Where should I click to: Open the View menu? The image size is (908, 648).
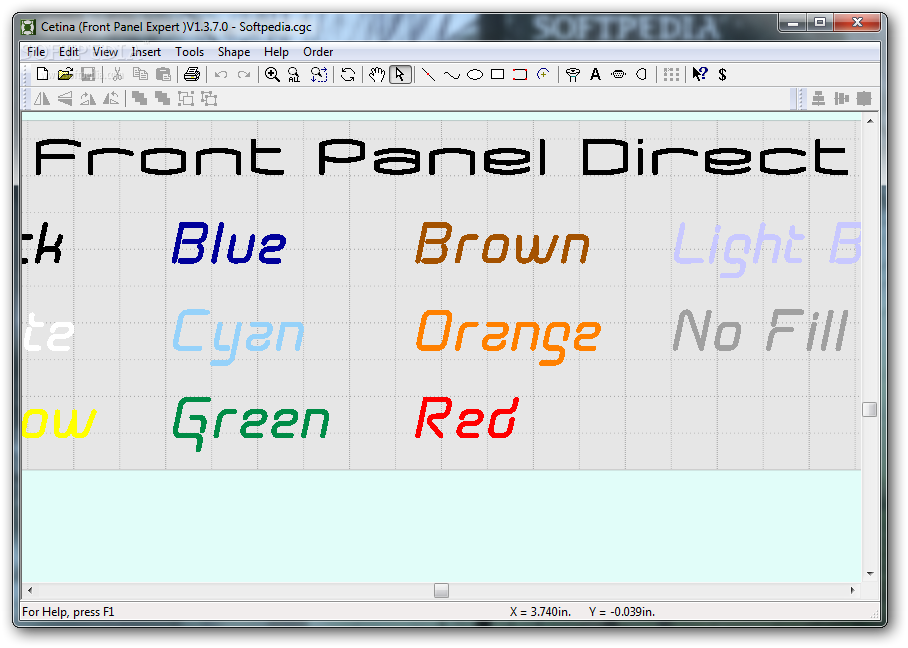coord(105,52)
